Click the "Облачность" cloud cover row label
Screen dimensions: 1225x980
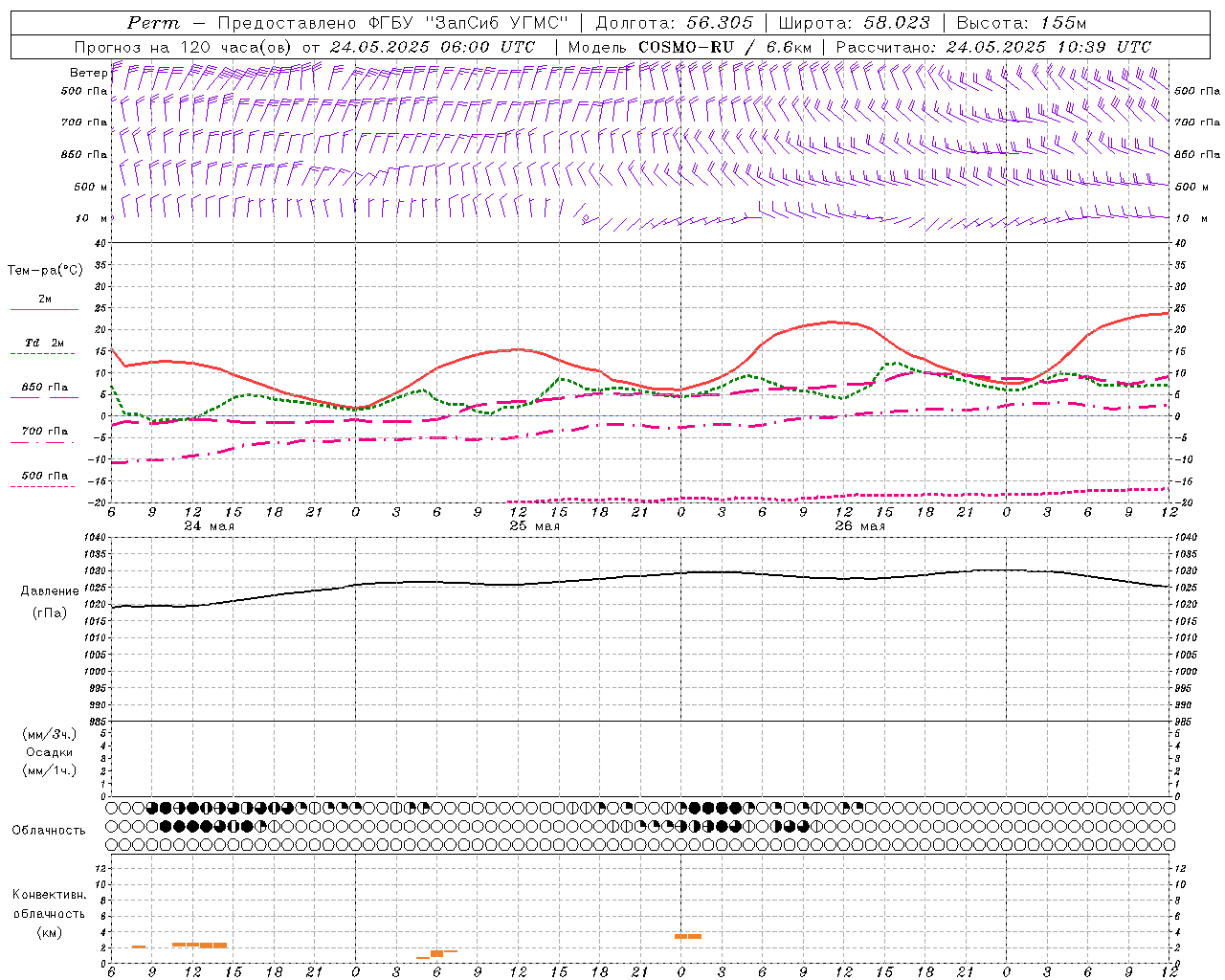coord(49,831)
